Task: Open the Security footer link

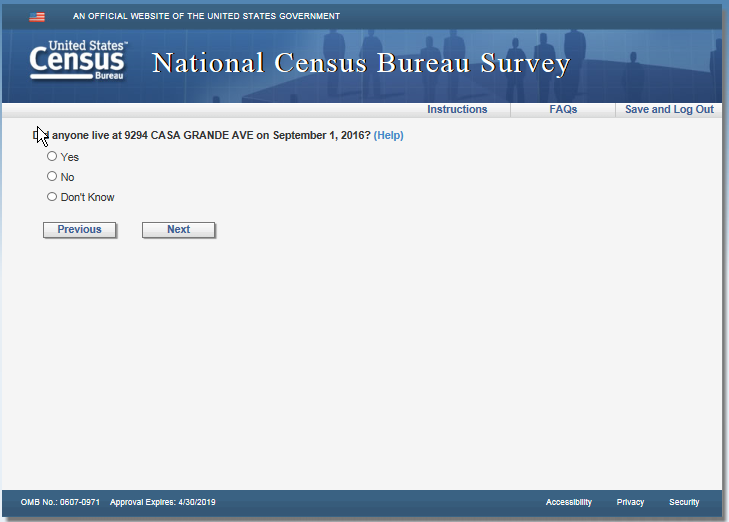Action: click(684, 502)
